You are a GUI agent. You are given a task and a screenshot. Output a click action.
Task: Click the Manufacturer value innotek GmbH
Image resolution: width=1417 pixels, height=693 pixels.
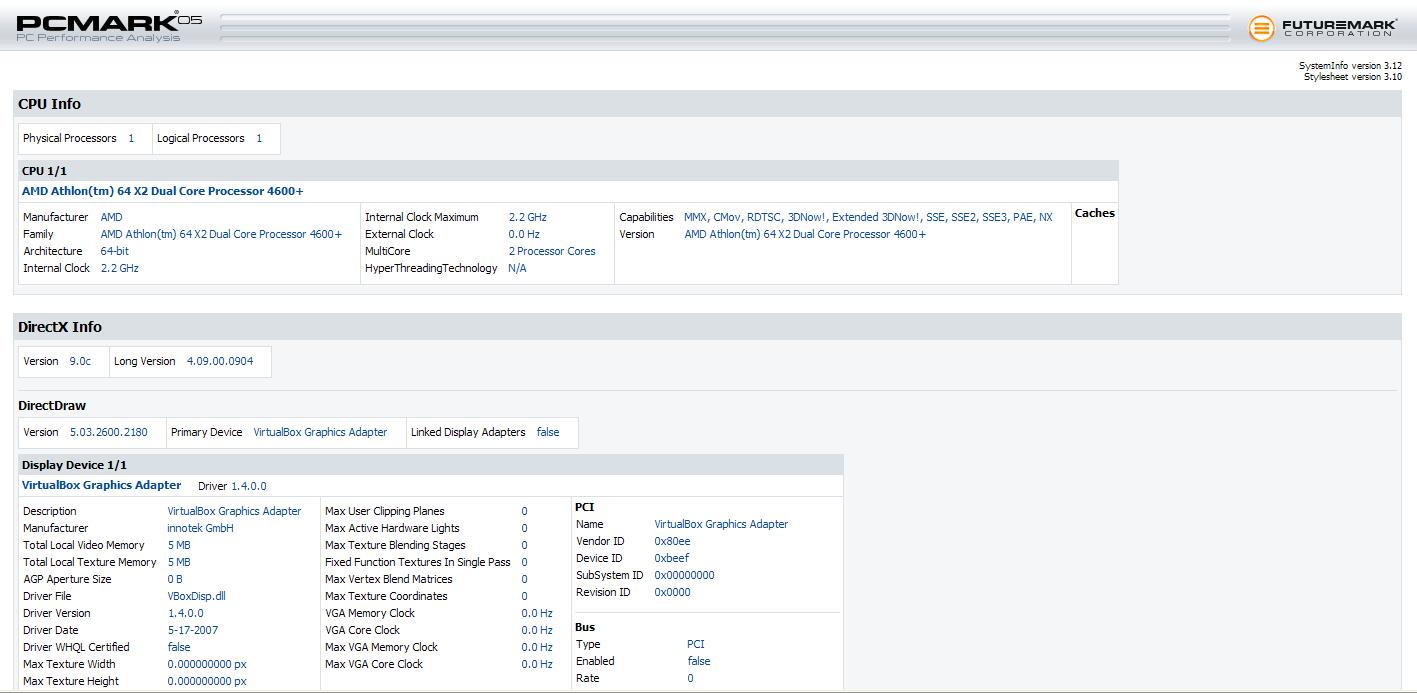201,528
